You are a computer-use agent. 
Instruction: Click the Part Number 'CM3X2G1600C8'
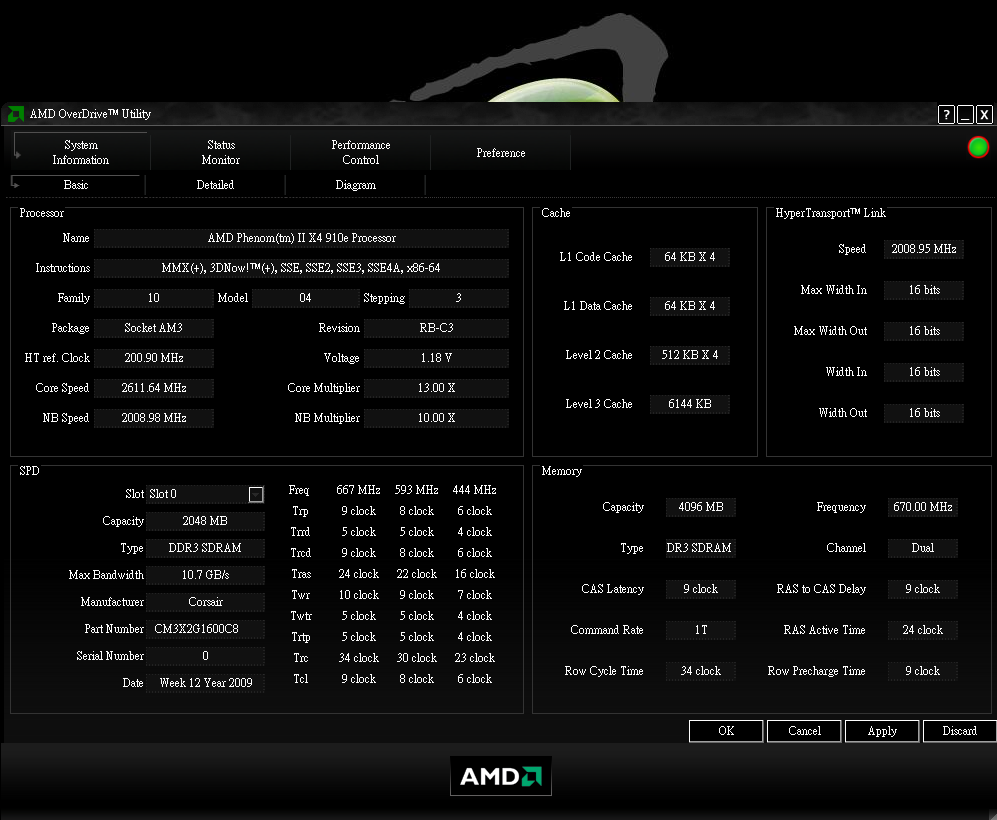point(205,629)
